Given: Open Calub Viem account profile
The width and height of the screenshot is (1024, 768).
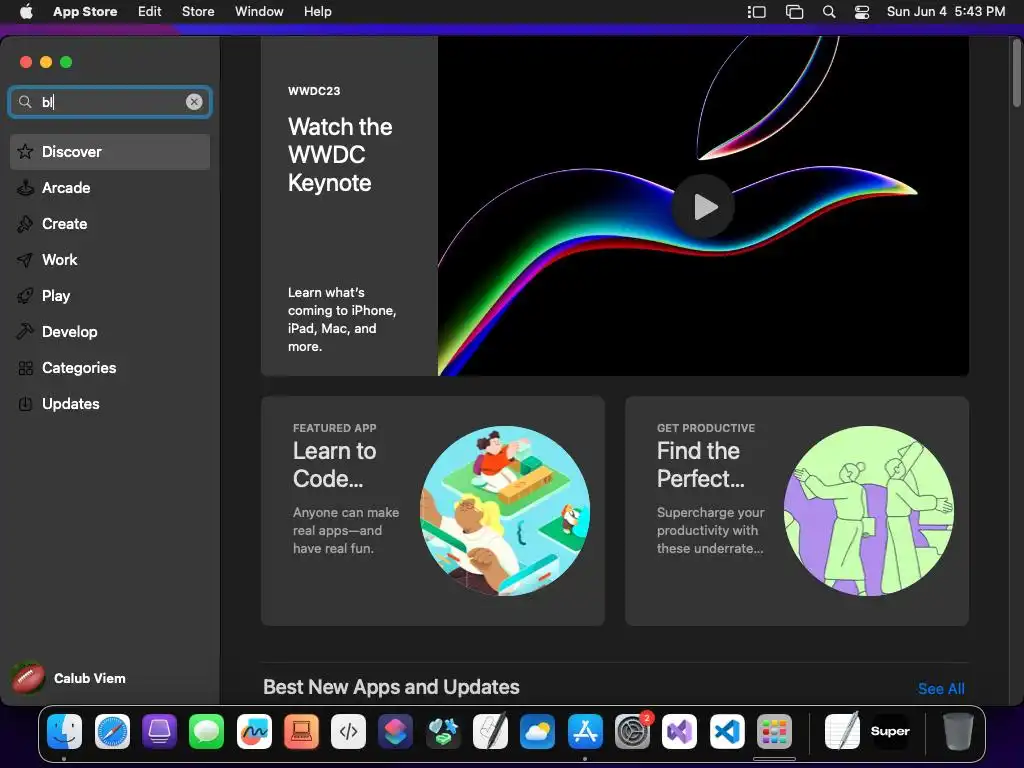Looking at the screenshot, I should pos(69,679).
